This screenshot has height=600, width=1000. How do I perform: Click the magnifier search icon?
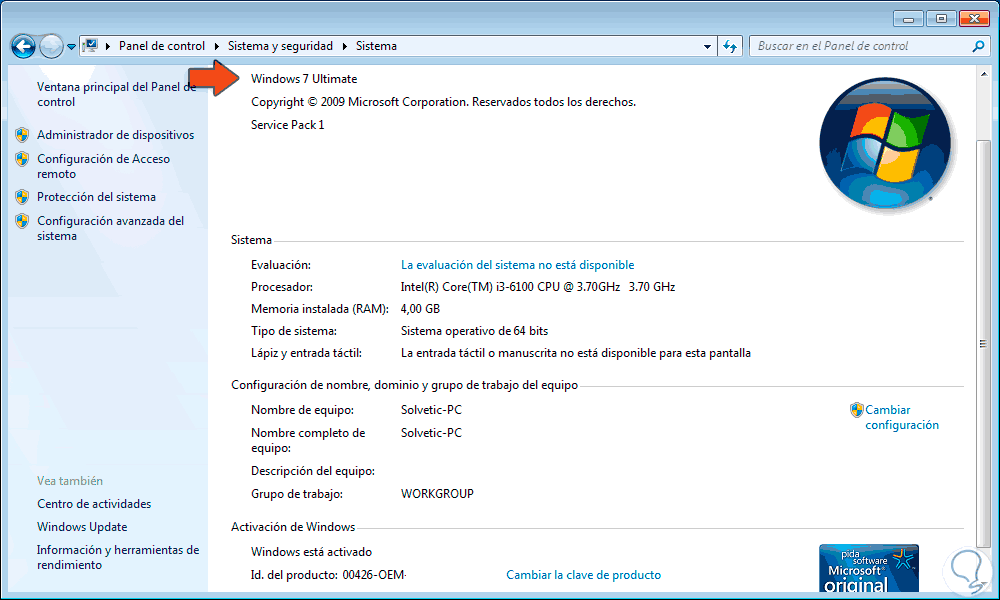978,46
